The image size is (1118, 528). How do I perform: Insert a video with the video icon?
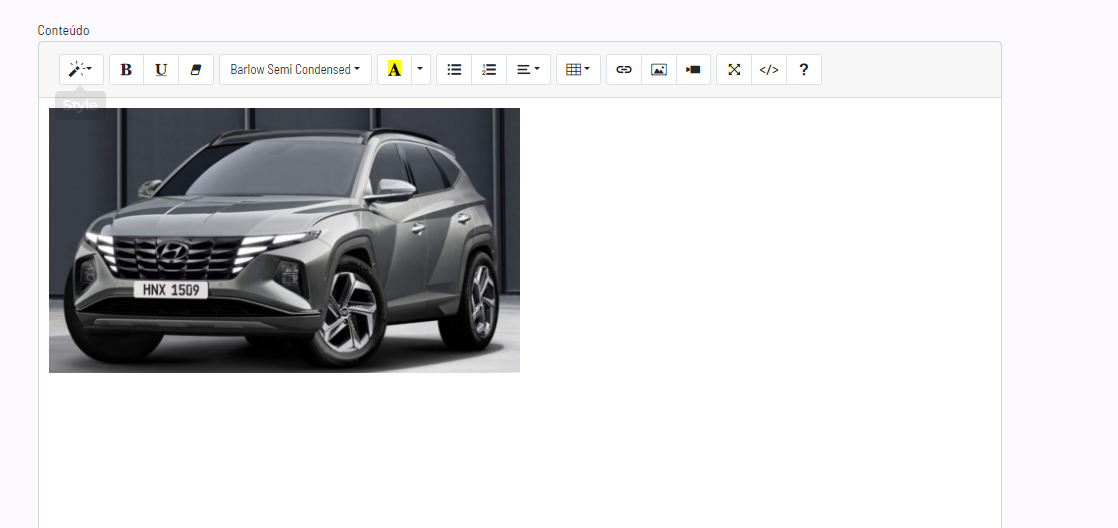[x=694, y=70]
